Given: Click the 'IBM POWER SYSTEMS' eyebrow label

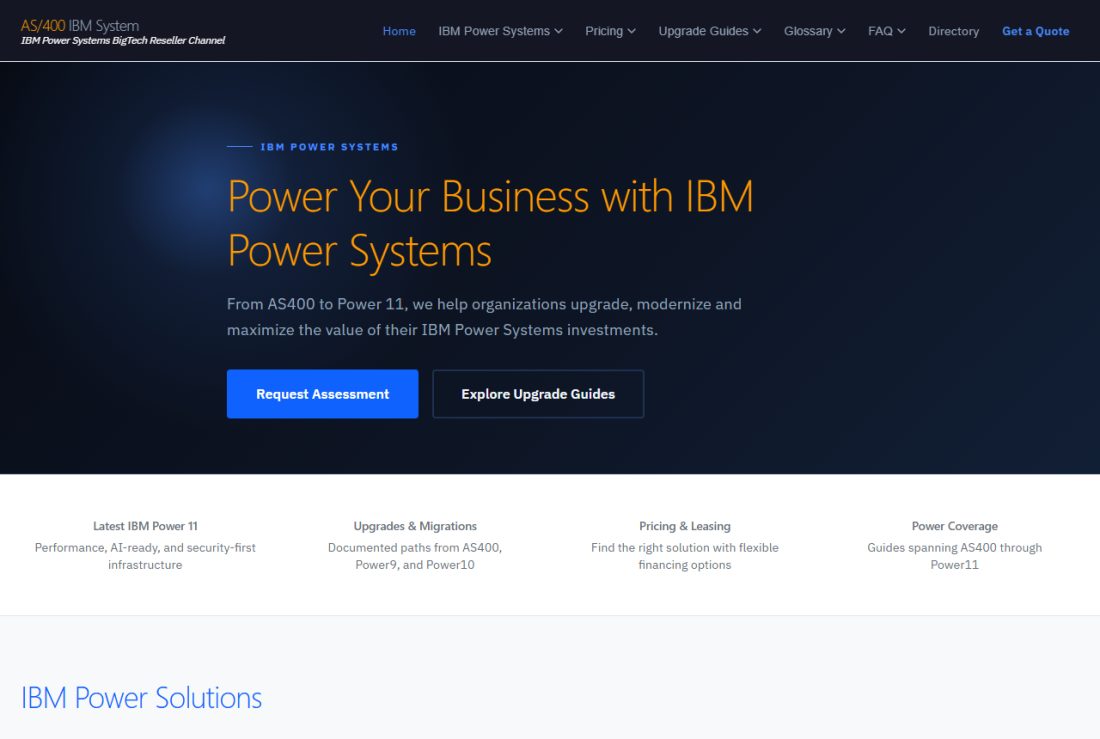Looking at the screenshot, I should click(329, 147).
